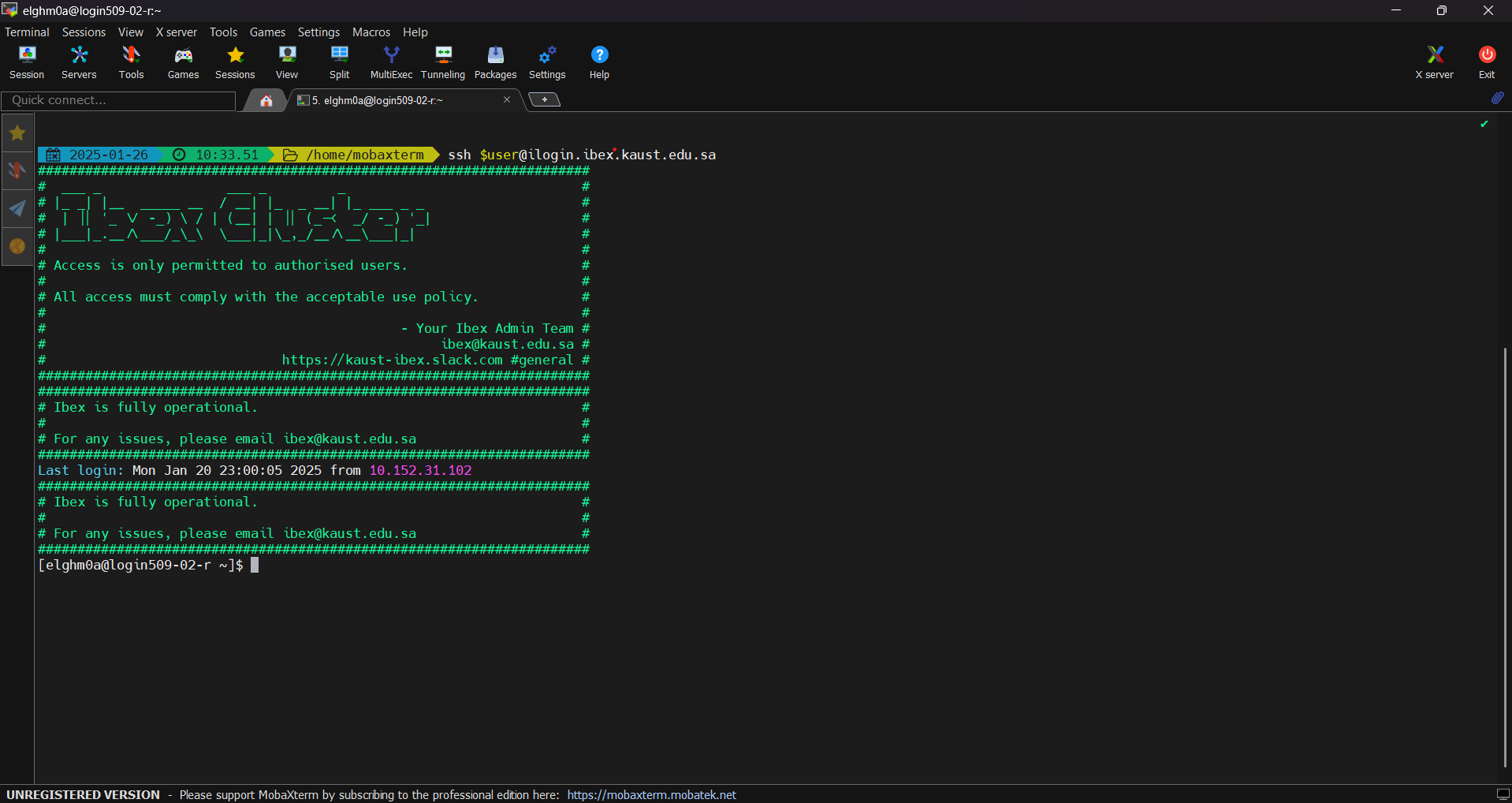Screen dimensions: 1512x803
Task: Click the star Sessions sidebar tab
Action: (x=17, y=133)
